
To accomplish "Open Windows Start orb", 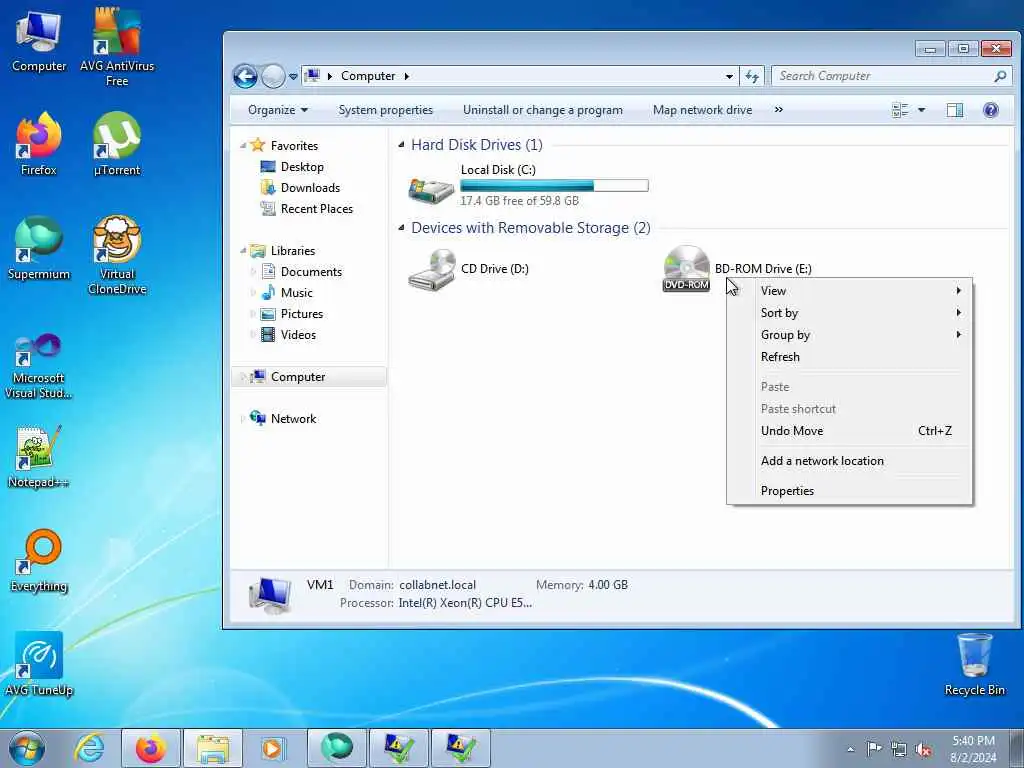I will (x=27, y=748).
